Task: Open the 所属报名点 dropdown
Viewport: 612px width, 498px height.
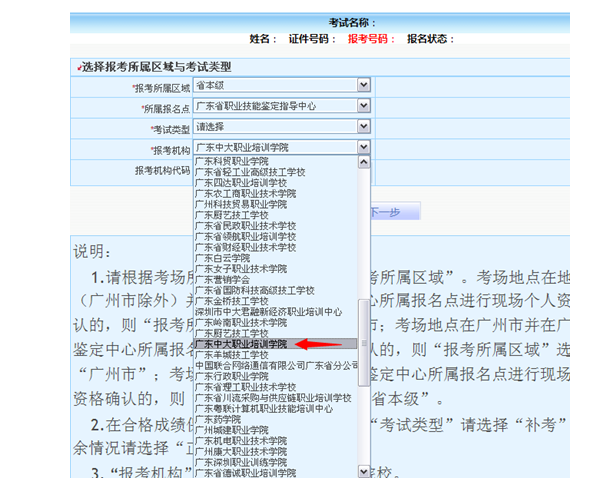Action: click(x=281, y=106)
